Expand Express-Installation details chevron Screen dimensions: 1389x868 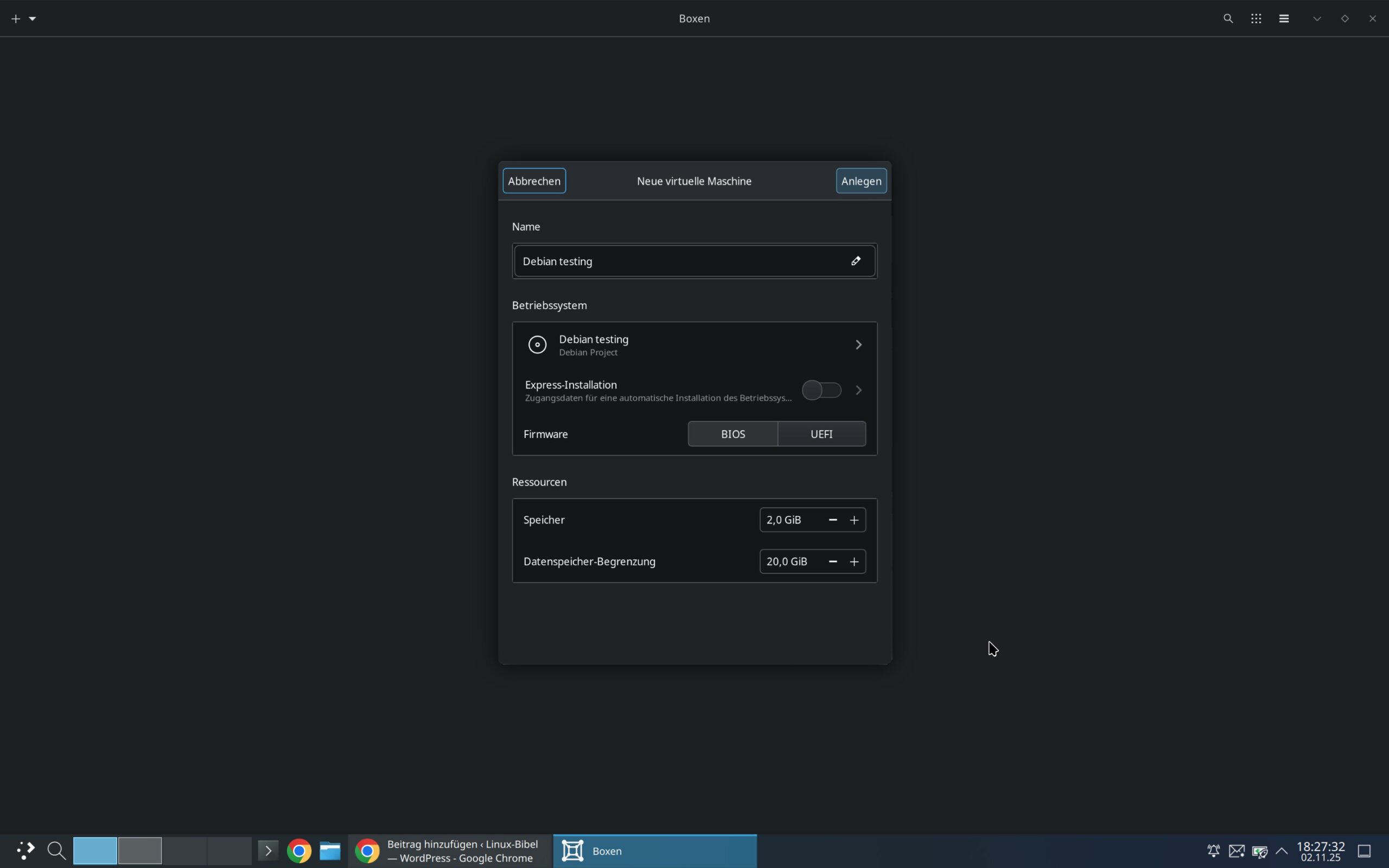tap(859, 391)
